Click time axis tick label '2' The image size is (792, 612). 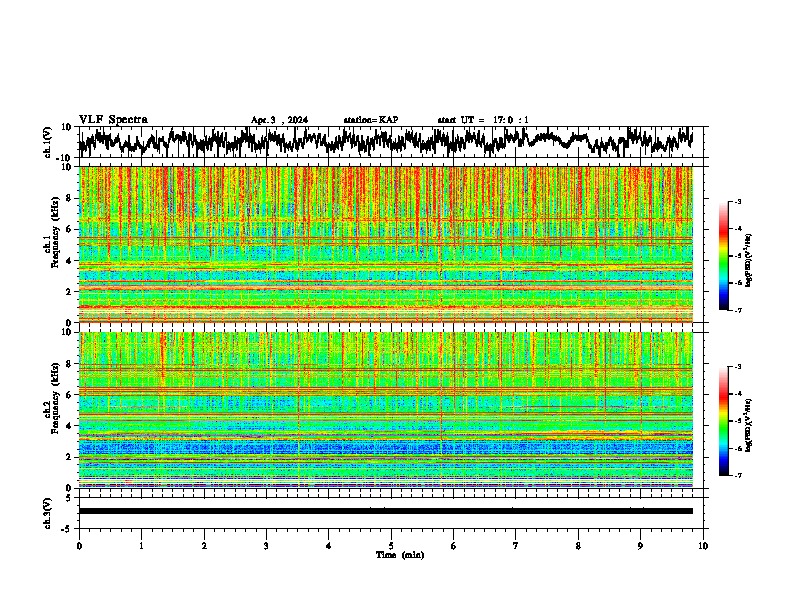point(204,546)
